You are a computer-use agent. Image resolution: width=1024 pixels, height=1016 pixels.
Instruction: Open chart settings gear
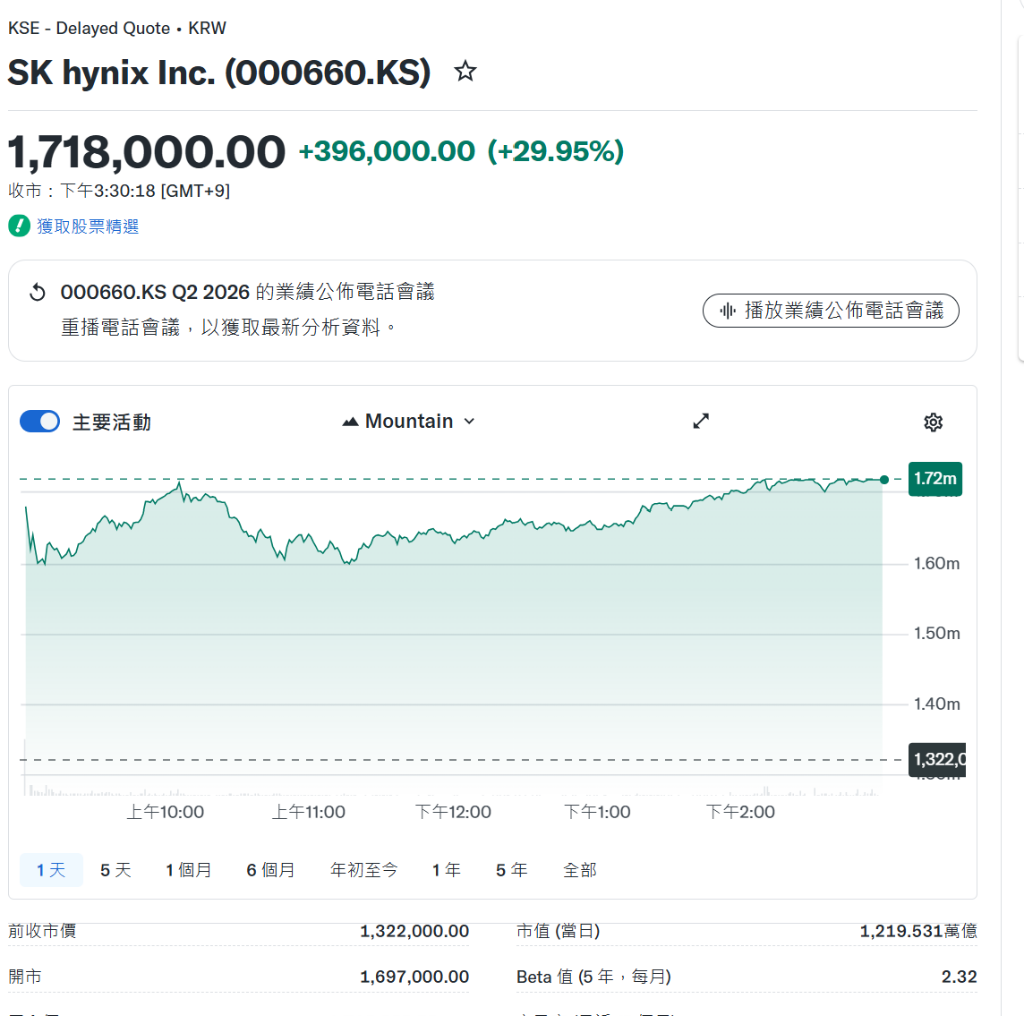[933, 422]
